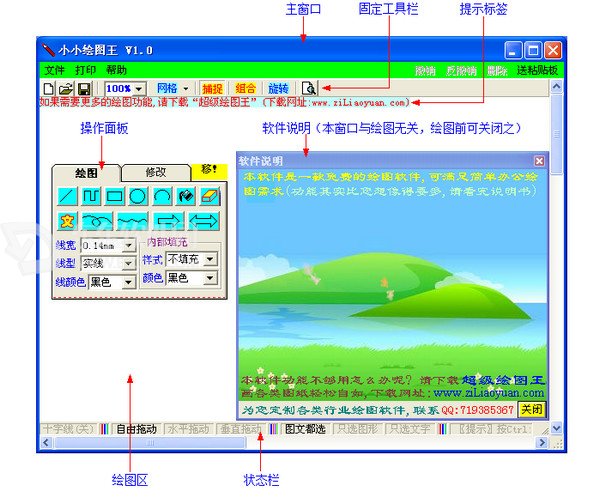Select 图文都选 selection mode

coord(305,429)
